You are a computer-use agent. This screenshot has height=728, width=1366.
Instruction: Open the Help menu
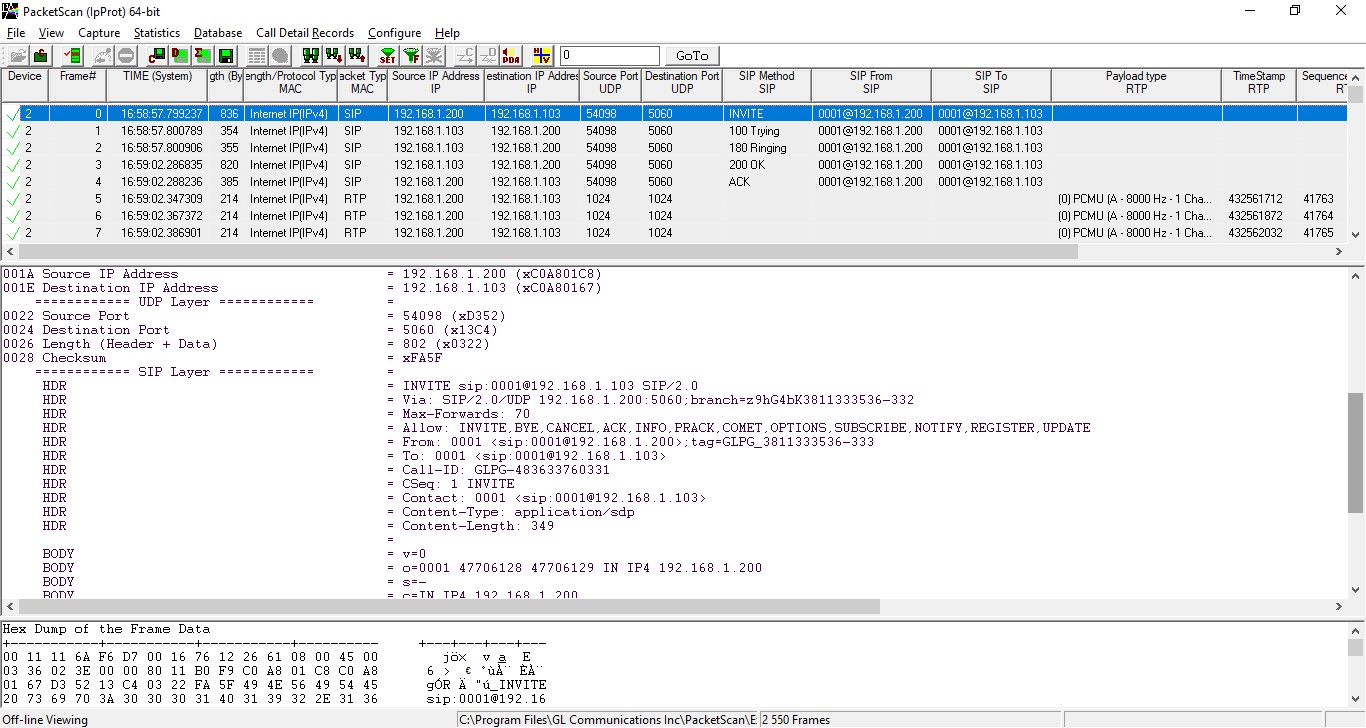coord(447,33)
